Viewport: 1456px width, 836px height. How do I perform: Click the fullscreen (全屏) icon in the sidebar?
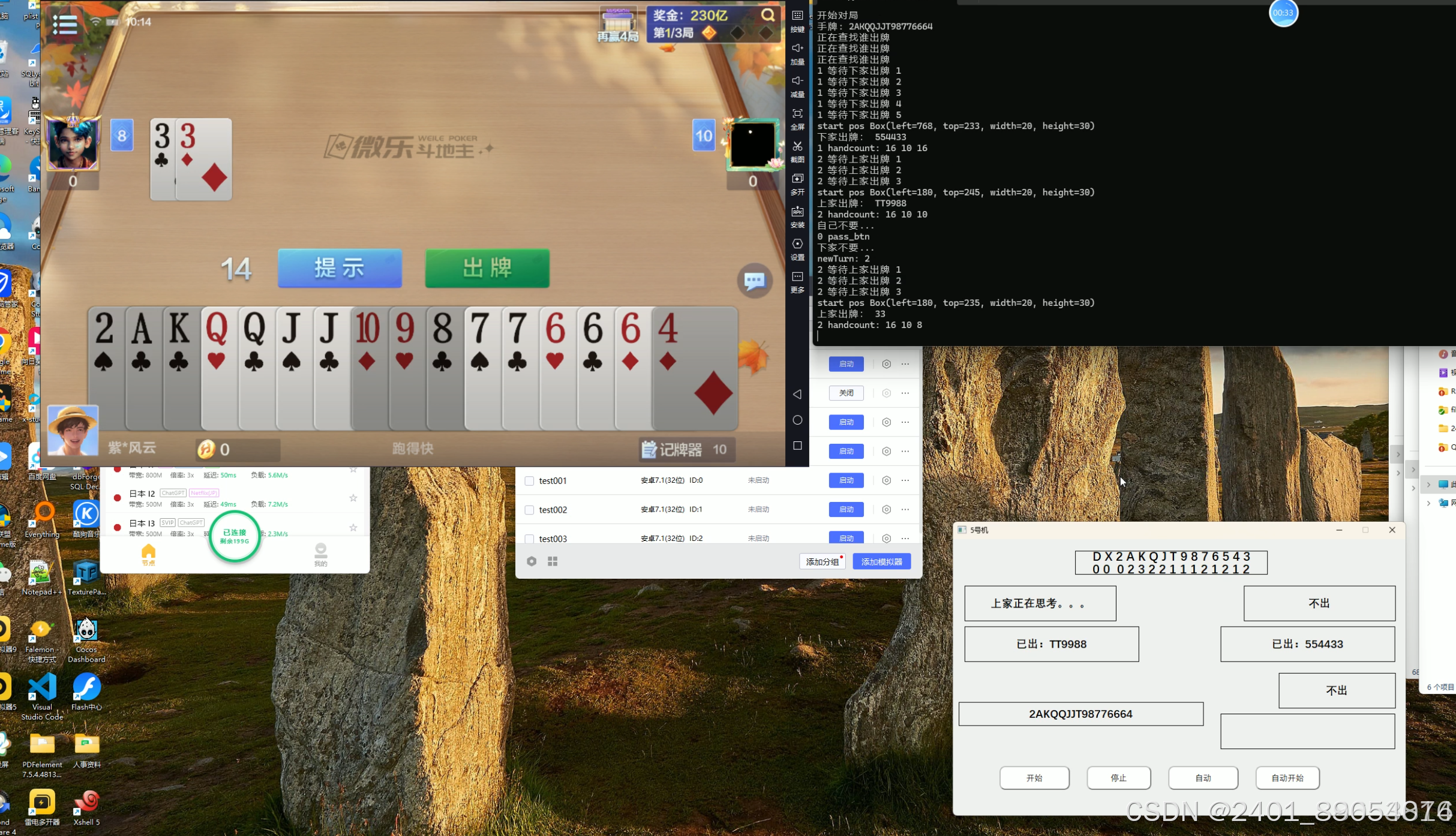point(797,114)
